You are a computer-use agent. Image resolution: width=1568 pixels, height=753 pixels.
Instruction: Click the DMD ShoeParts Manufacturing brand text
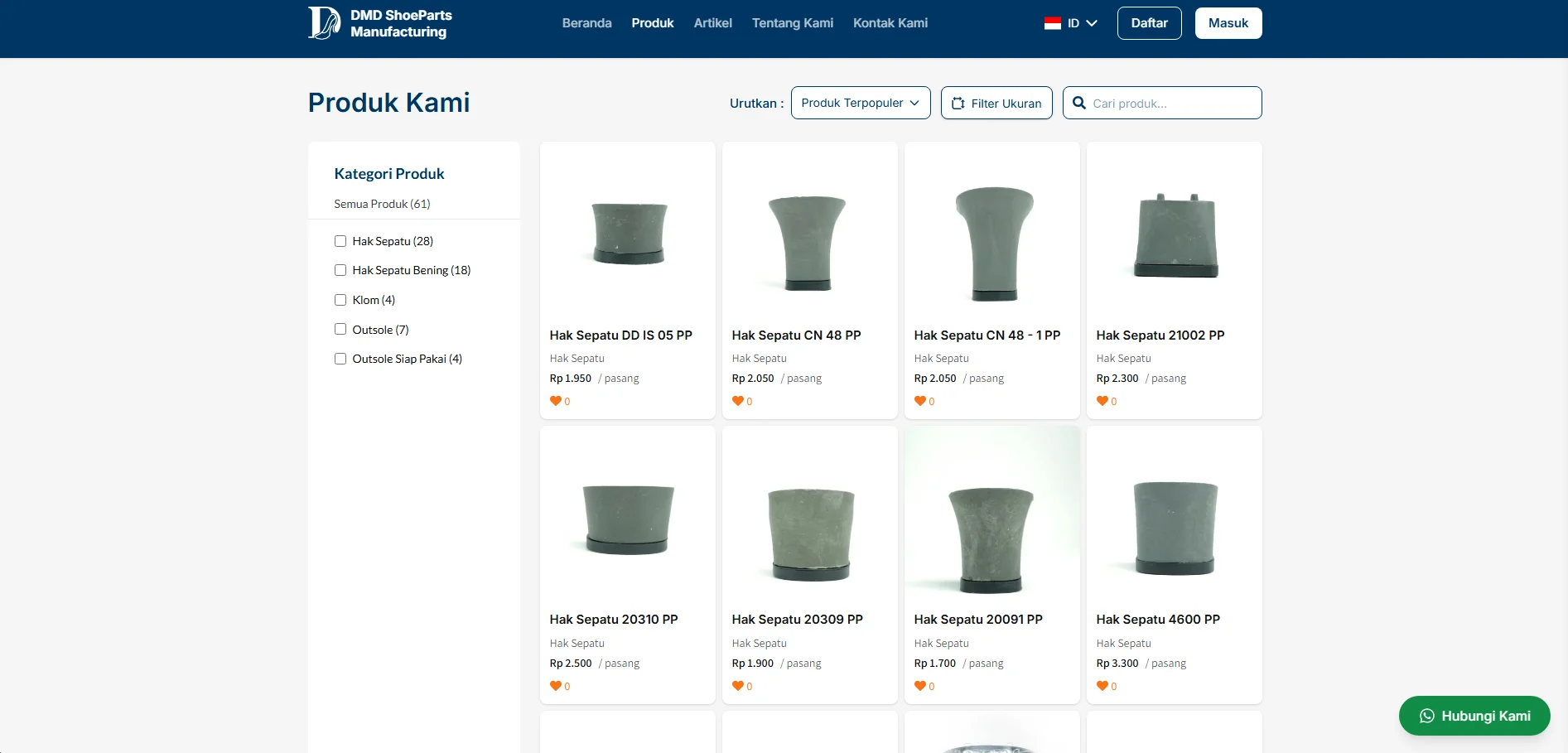pyautogui.click(x=401, y=23)
